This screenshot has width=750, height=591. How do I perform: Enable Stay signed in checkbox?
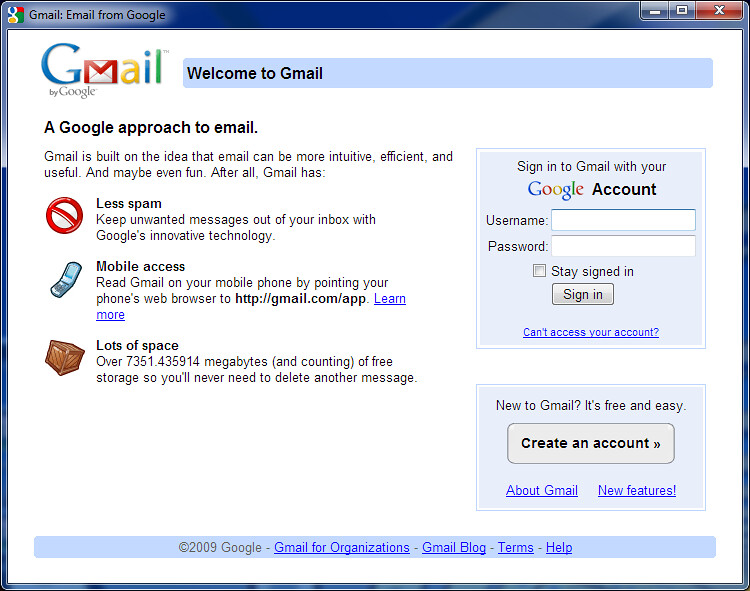[x=539, y=271]
